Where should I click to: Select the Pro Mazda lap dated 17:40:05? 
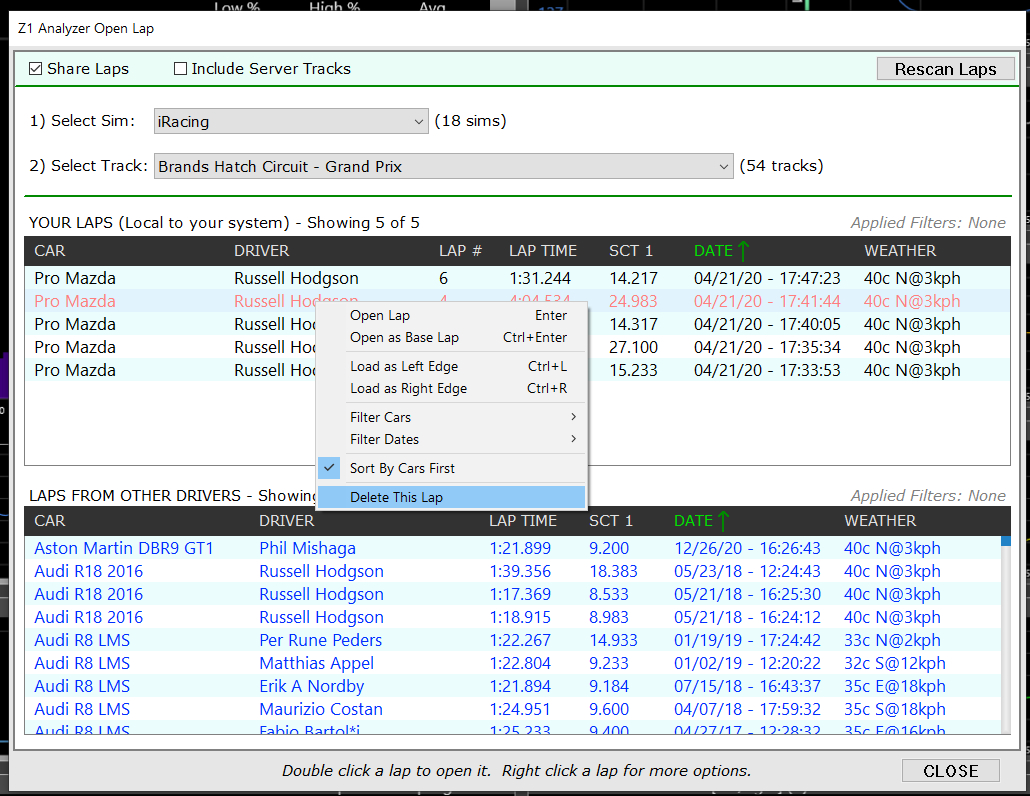click(x=517, y=324)
